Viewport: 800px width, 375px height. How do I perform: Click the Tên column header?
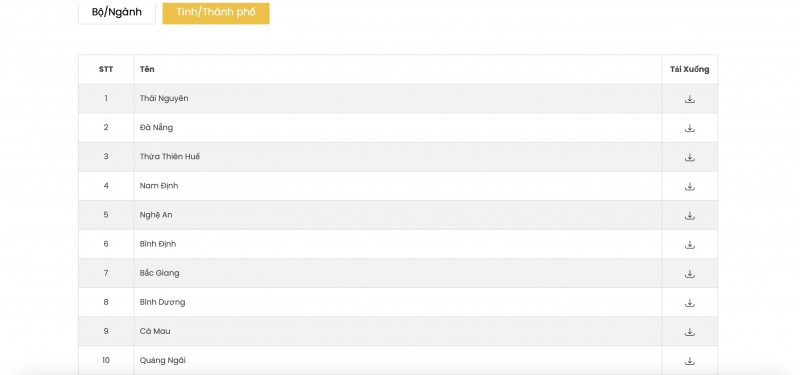(147, 69)
